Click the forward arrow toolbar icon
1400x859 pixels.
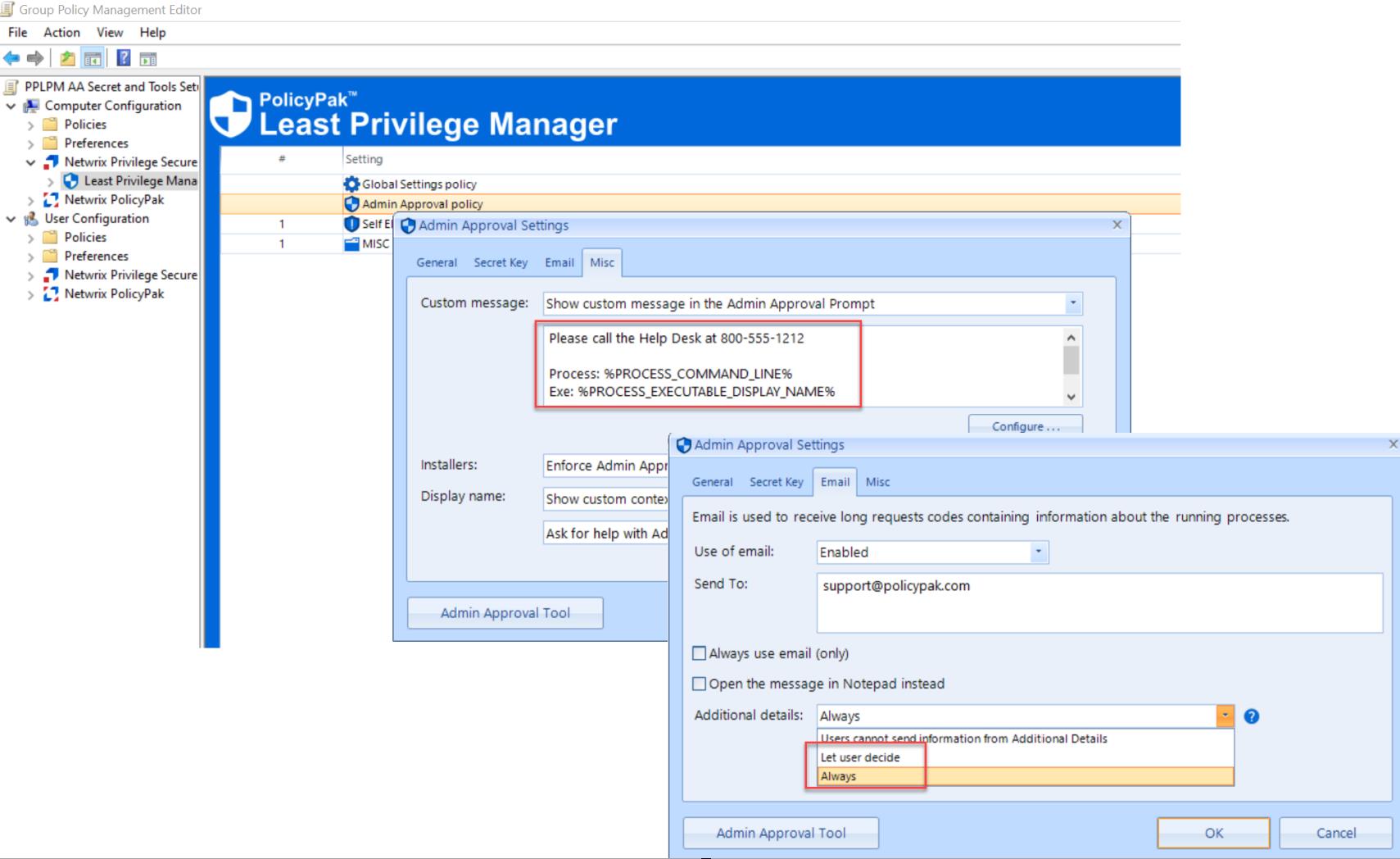click(x=35, y=58)
